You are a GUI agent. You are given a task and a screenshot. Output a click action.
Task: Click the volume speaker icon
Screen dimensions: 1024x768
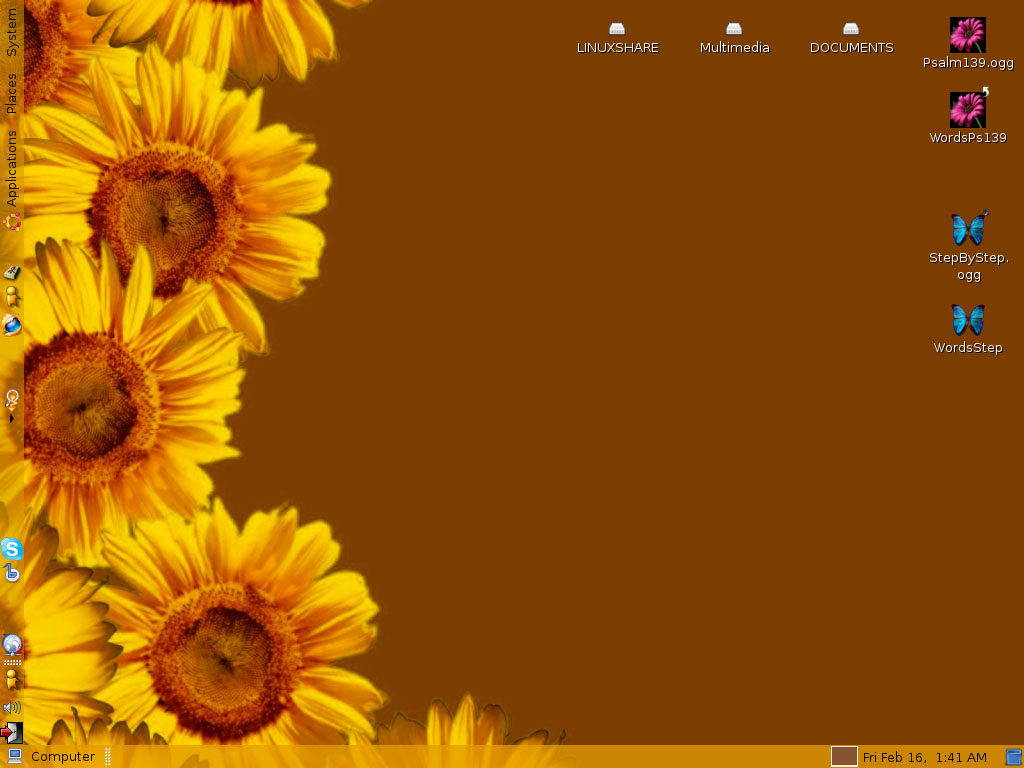point(12,708)
